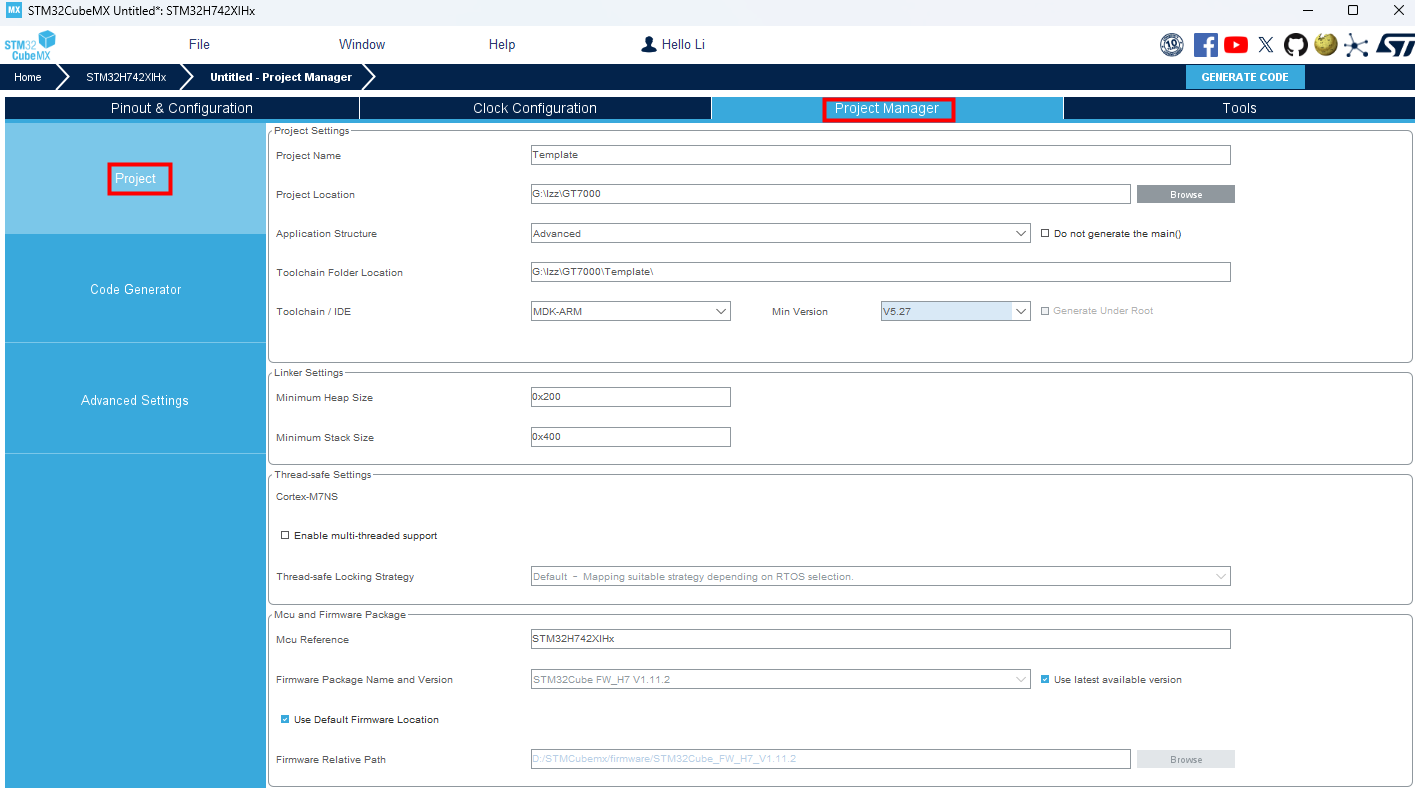Viewport: 1415px width, 788px height.
Task: Go to STM32H742XIHx breadcrumb
Action: tap(126, 77)
